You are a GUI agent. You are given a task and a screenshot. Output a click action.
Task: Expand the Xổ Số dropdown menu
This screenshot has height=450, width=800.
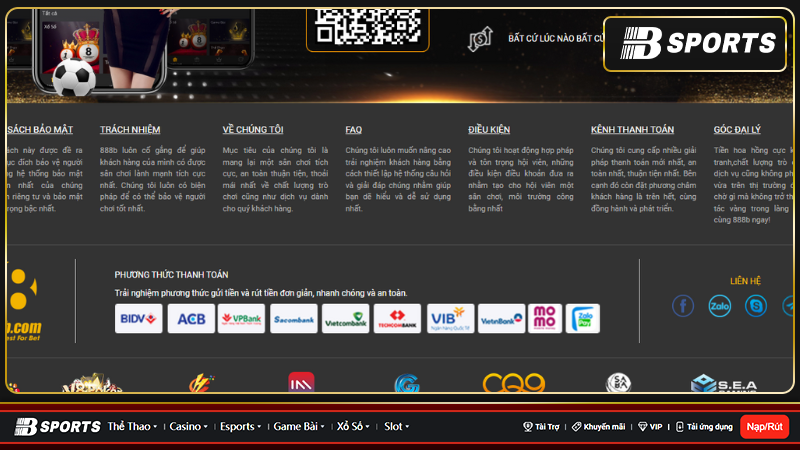(x=353, y=427)
